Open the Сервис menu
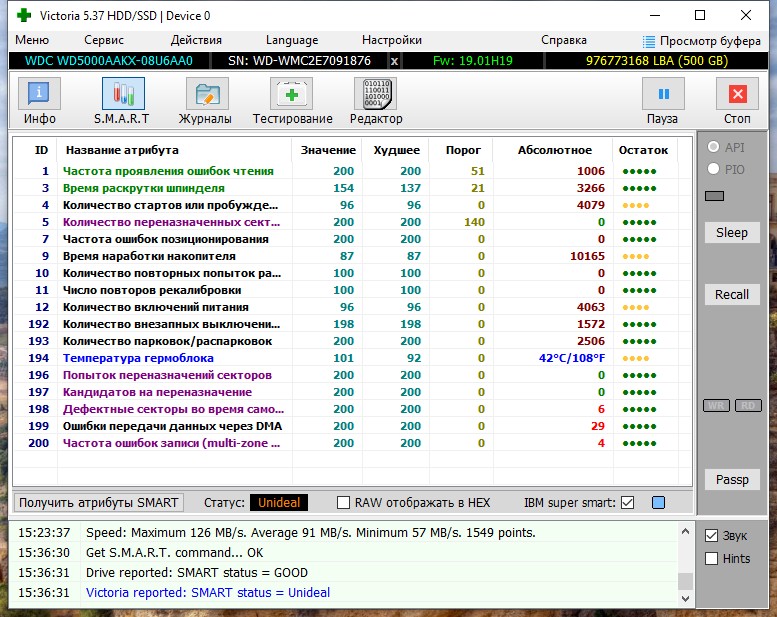Image resolution: width=777 pixels, height=617 pixels. click(104, 40)
